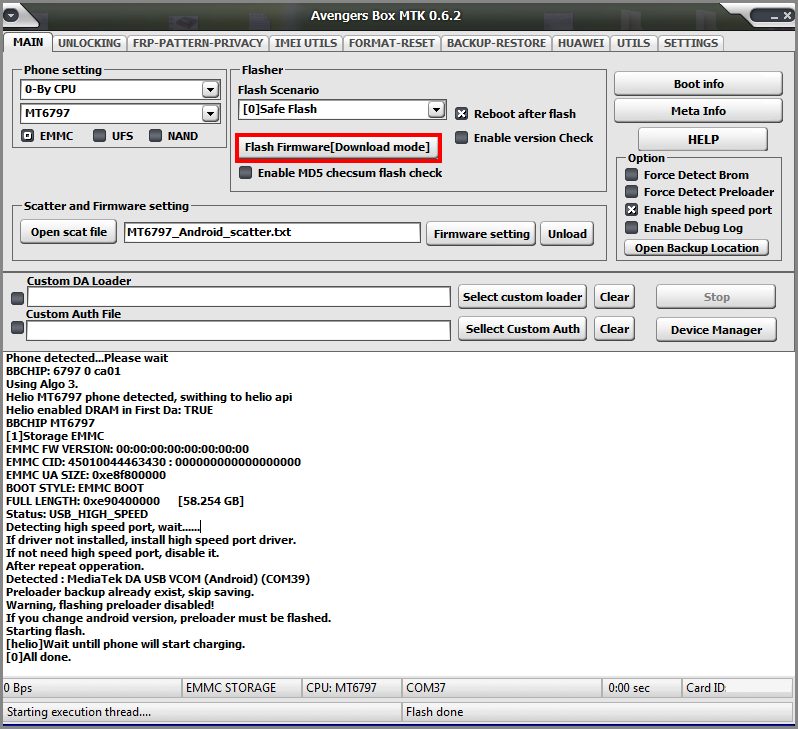Open the FRP-PATTERN-PRIVACY tab
The height and width of the screenshot is (729, 798).
point(197,43)
